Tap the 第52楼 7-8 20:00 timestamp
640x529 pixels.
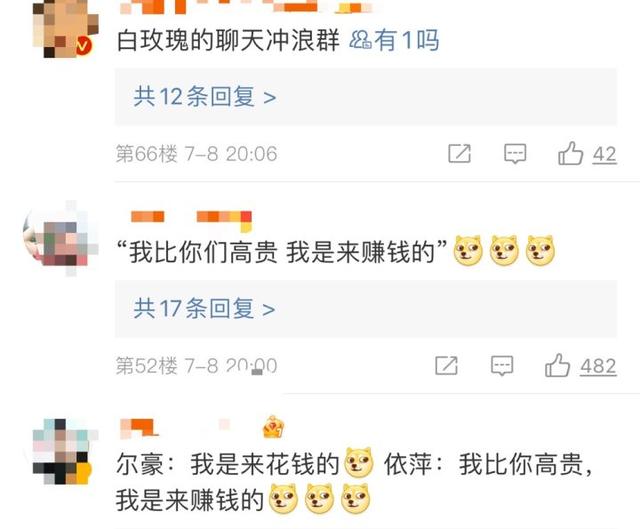pyautogui.click(x=196, y=366)
